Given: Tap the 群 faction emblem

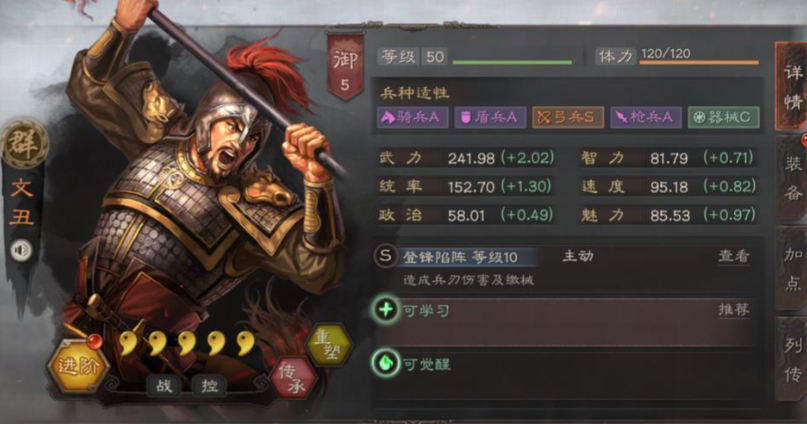Looking at the screenshot, I should (x=24, y=144).
